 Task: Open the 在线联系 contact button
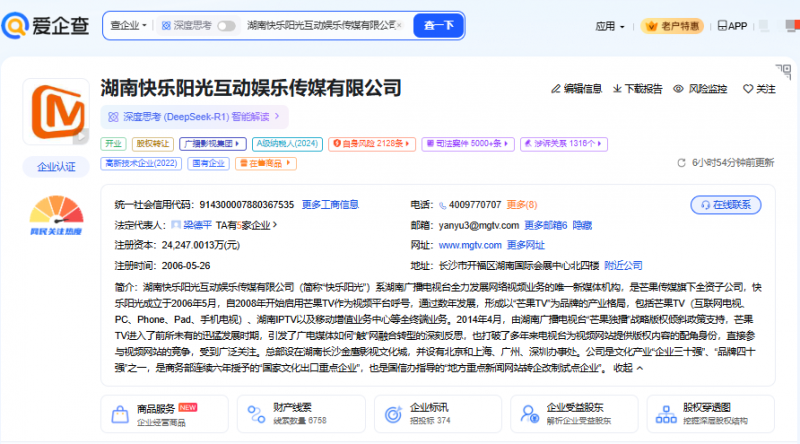click(x=733, y=204)
